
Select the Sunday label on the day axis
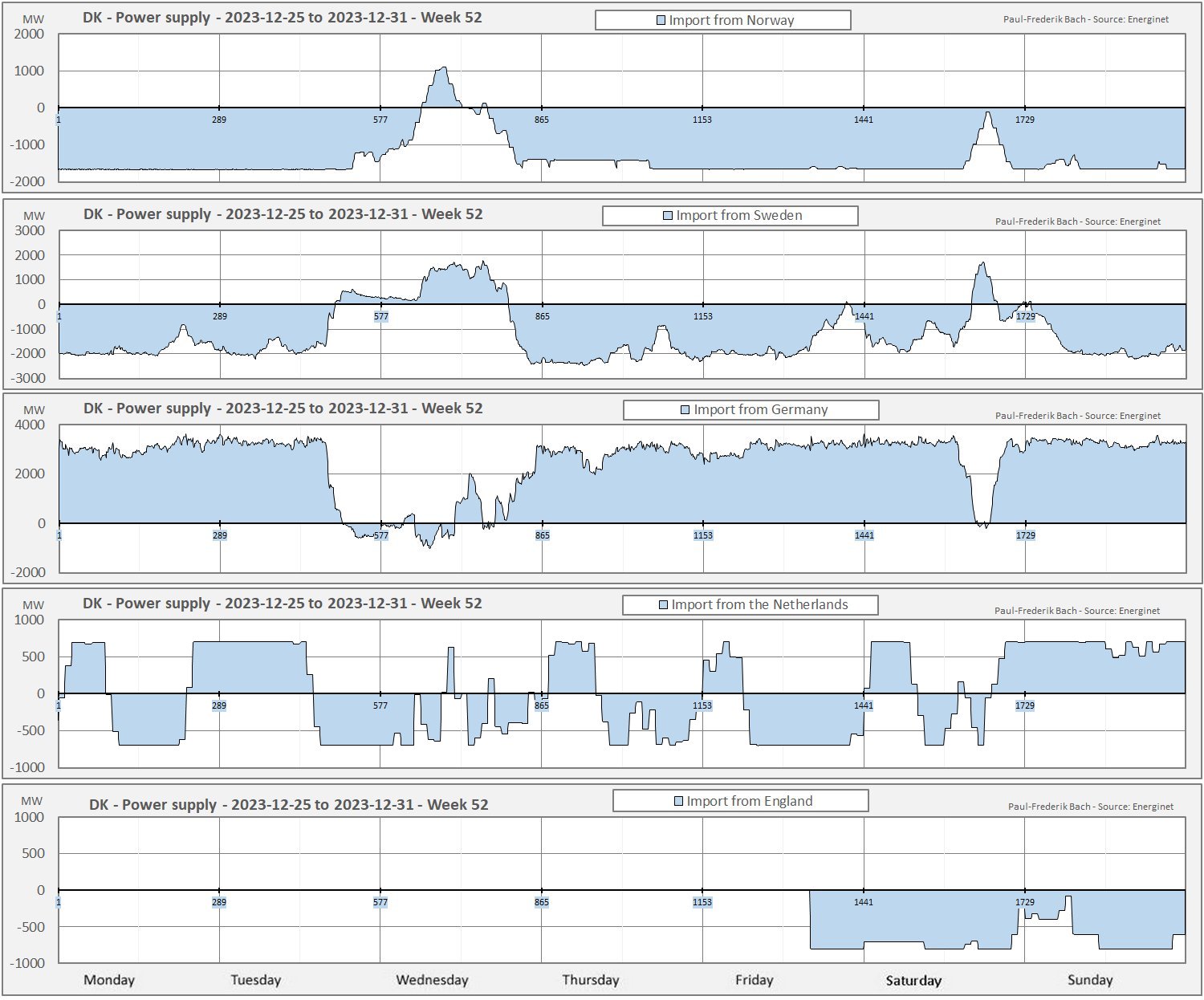(1090, 980)
